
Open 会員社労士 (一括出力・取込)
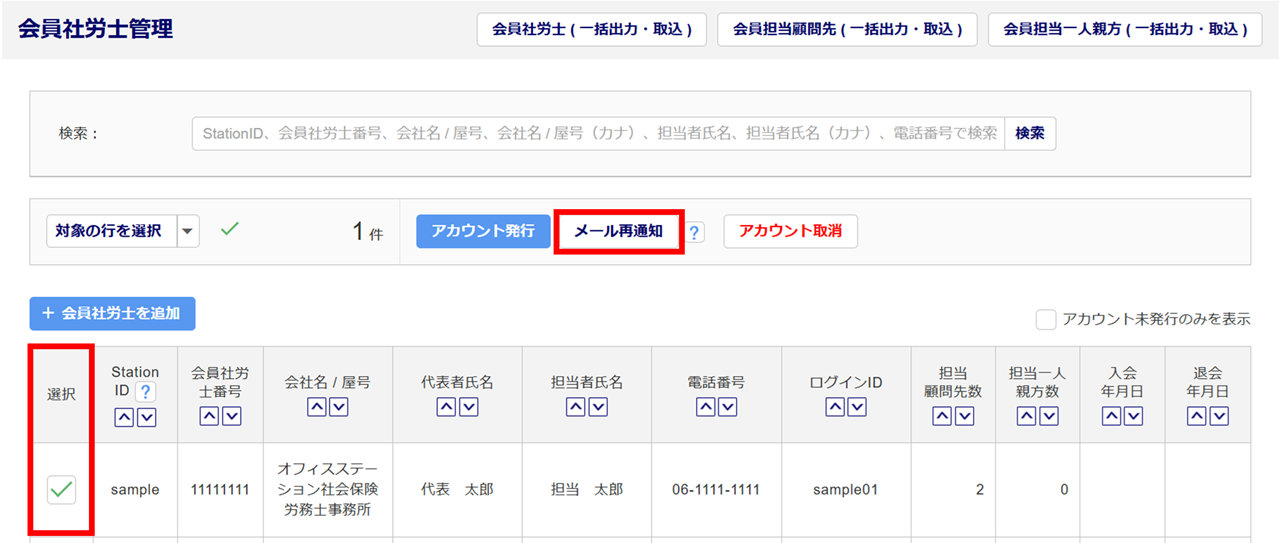(x=592, y=30)
